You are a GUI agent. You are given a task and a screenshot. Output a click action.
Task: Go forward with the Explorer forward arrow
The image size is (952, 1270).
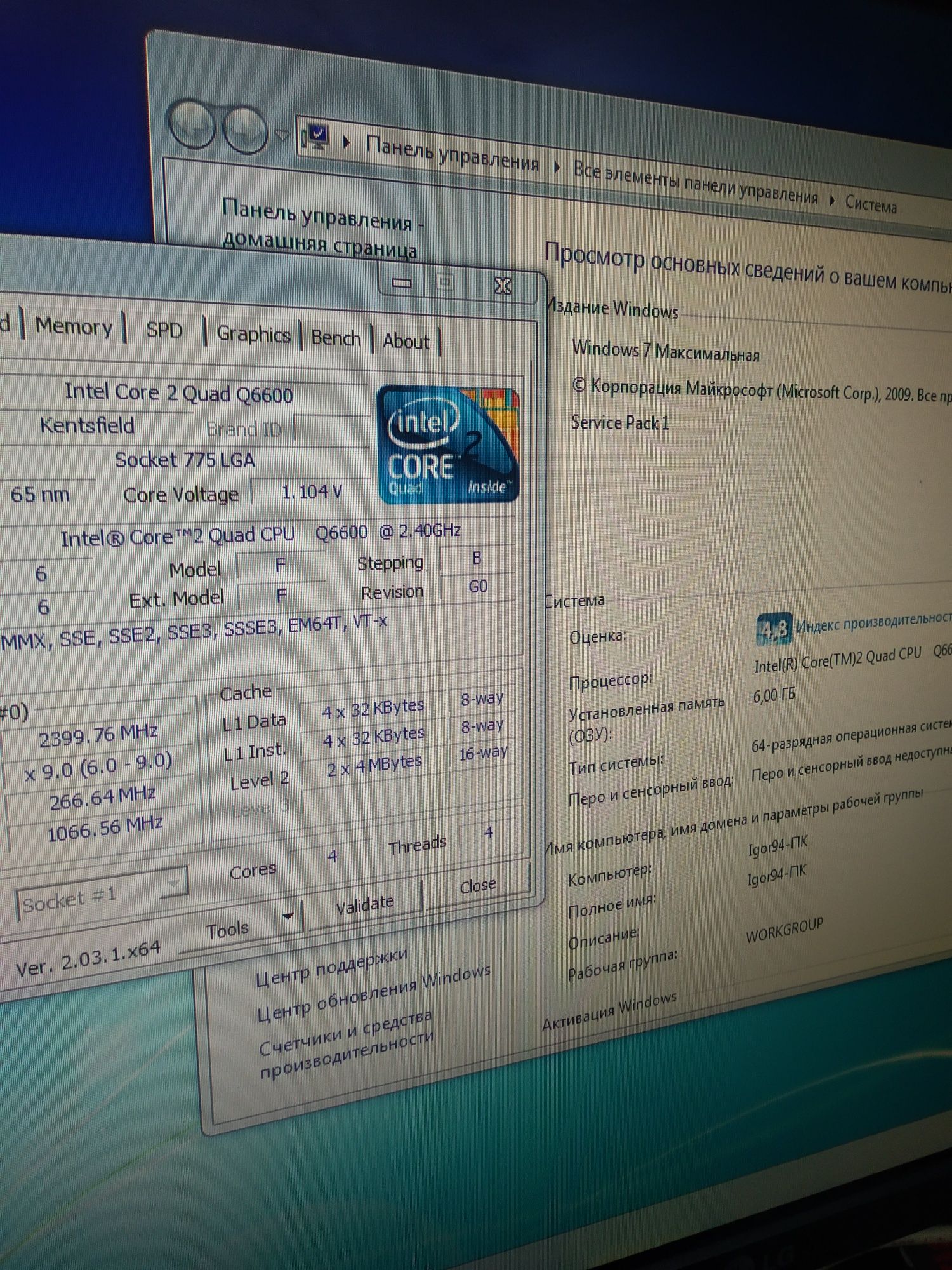click(x=246, y=130)
